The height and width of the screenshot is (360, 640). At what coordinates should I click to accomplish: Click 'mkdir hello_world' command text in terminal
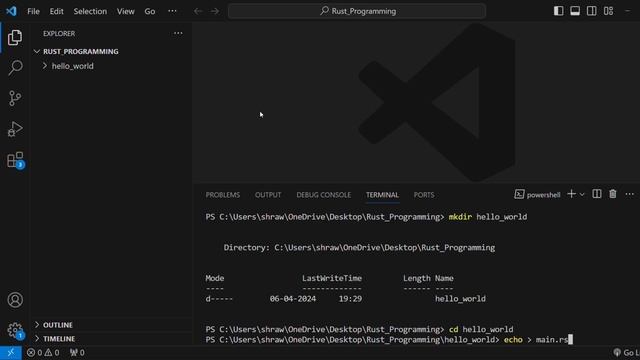point(488,217)
